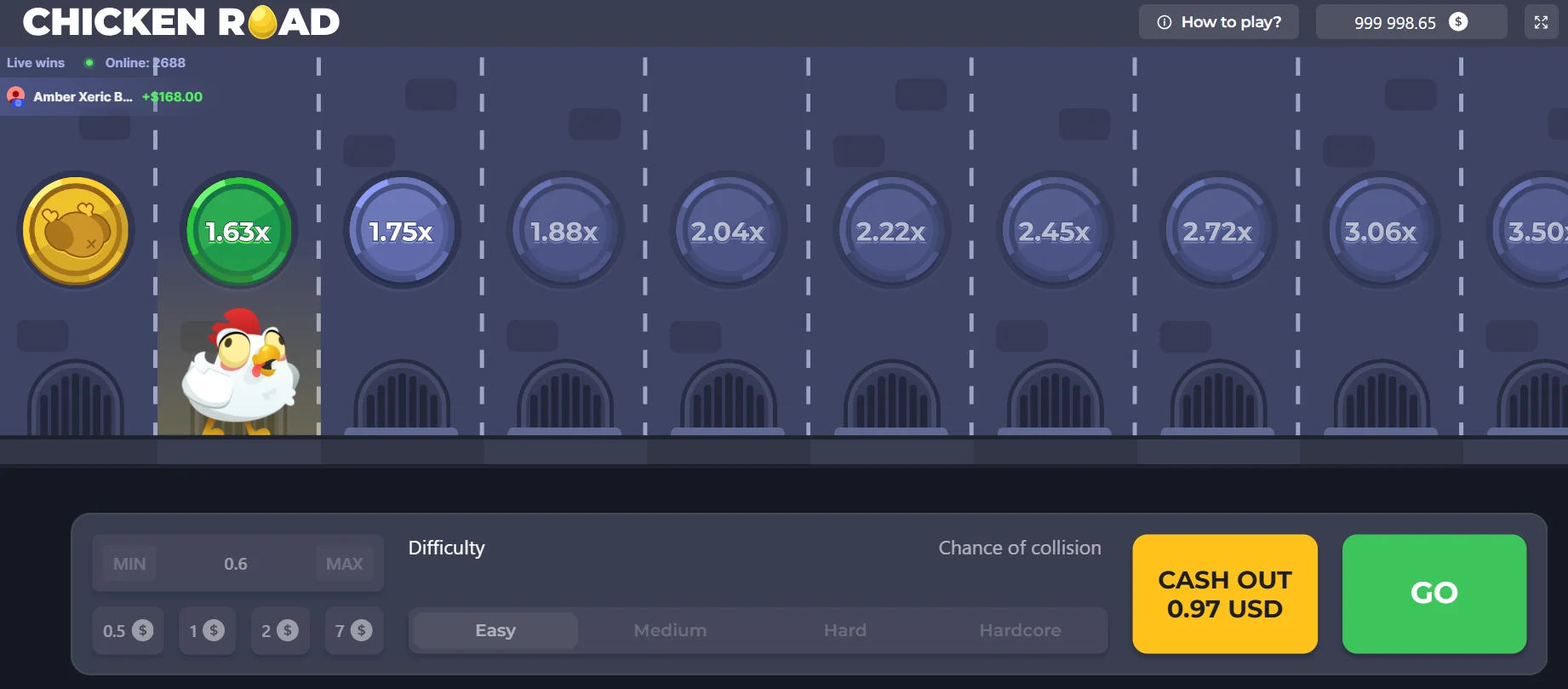1568x689 pixels.
Task: Click the Amber Xeric B... player name
Action: 83,97
